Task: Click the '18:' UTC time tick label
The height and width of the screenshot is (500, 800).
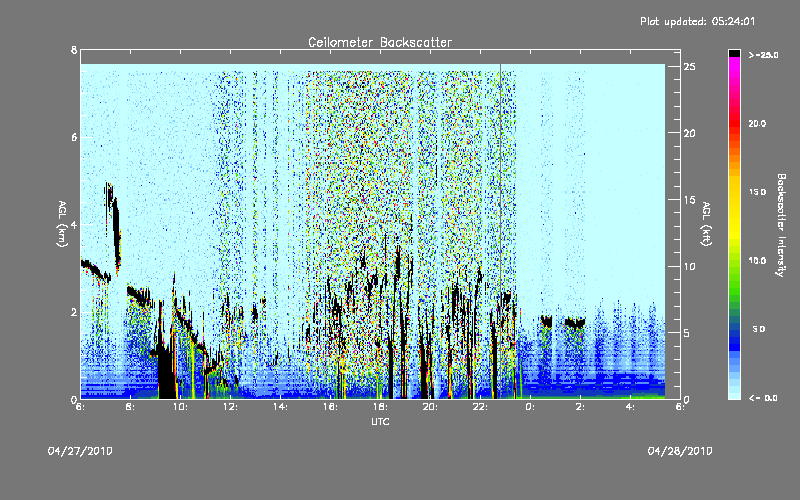Action: coord(380,407)
